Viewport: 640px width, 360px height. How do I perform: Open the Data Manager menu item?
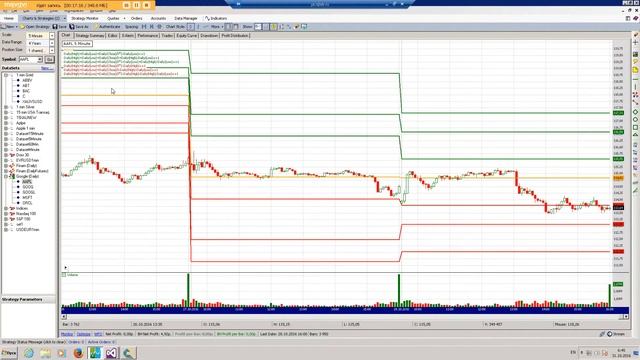(x=186, y=18)
